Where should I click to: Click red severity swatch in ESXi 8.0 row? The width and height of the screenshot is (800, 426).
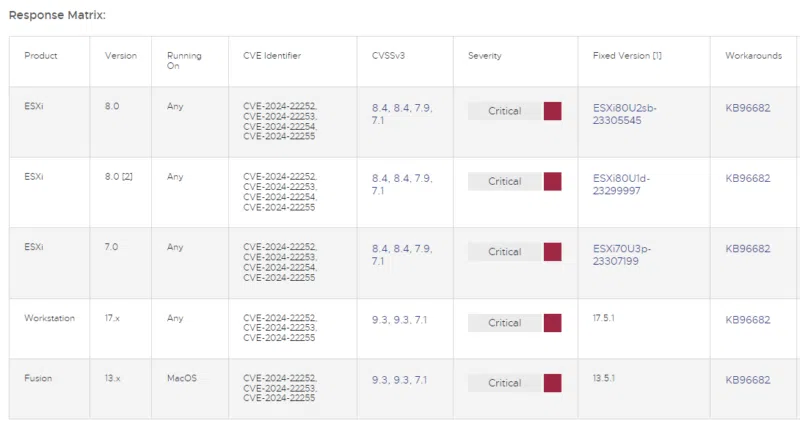(x=553, y=111)
